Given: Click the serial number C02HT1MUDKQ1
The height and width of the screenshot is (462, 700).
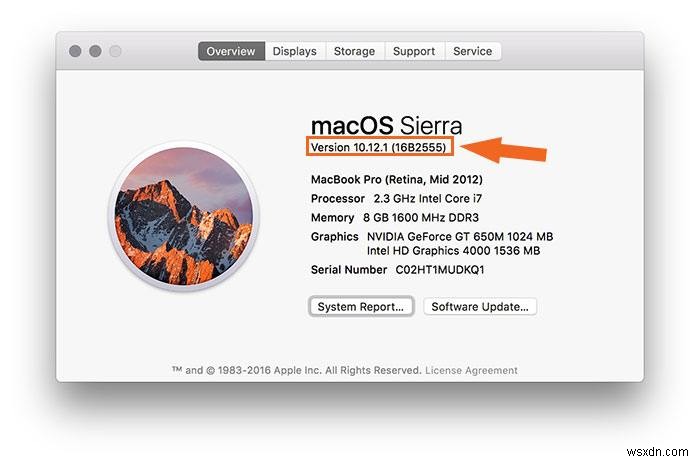Looking at the screenshot, I should click(x=440, y=270).
